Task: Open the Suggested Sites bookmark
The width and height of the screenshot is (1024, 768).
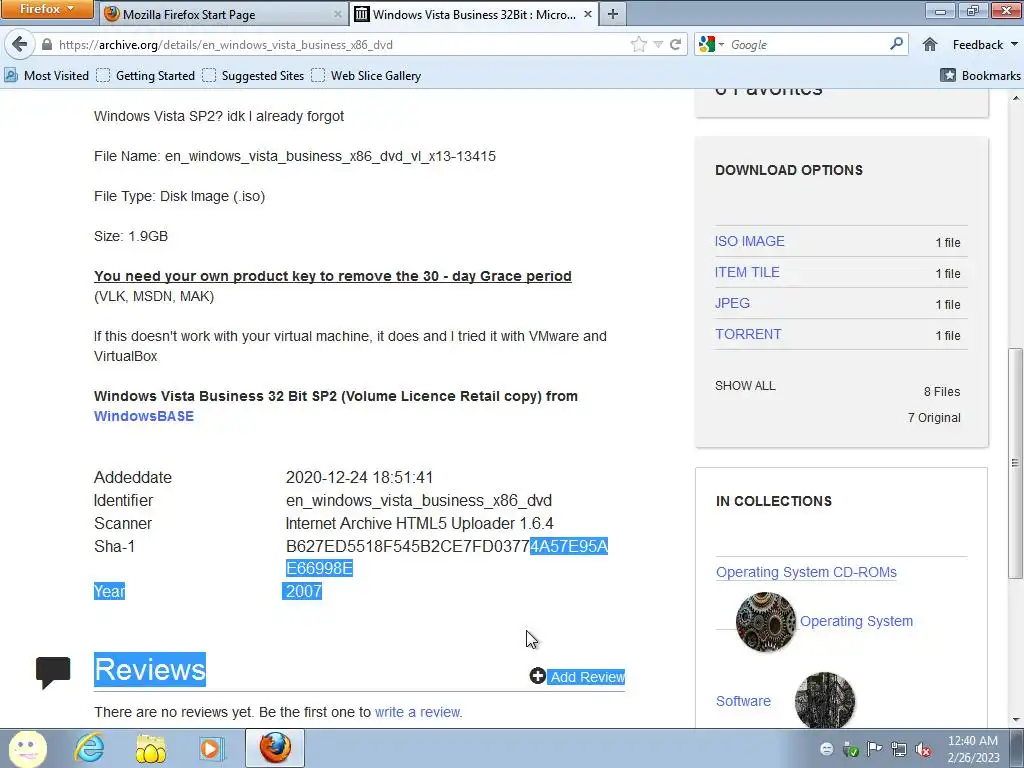Action: 253,76
